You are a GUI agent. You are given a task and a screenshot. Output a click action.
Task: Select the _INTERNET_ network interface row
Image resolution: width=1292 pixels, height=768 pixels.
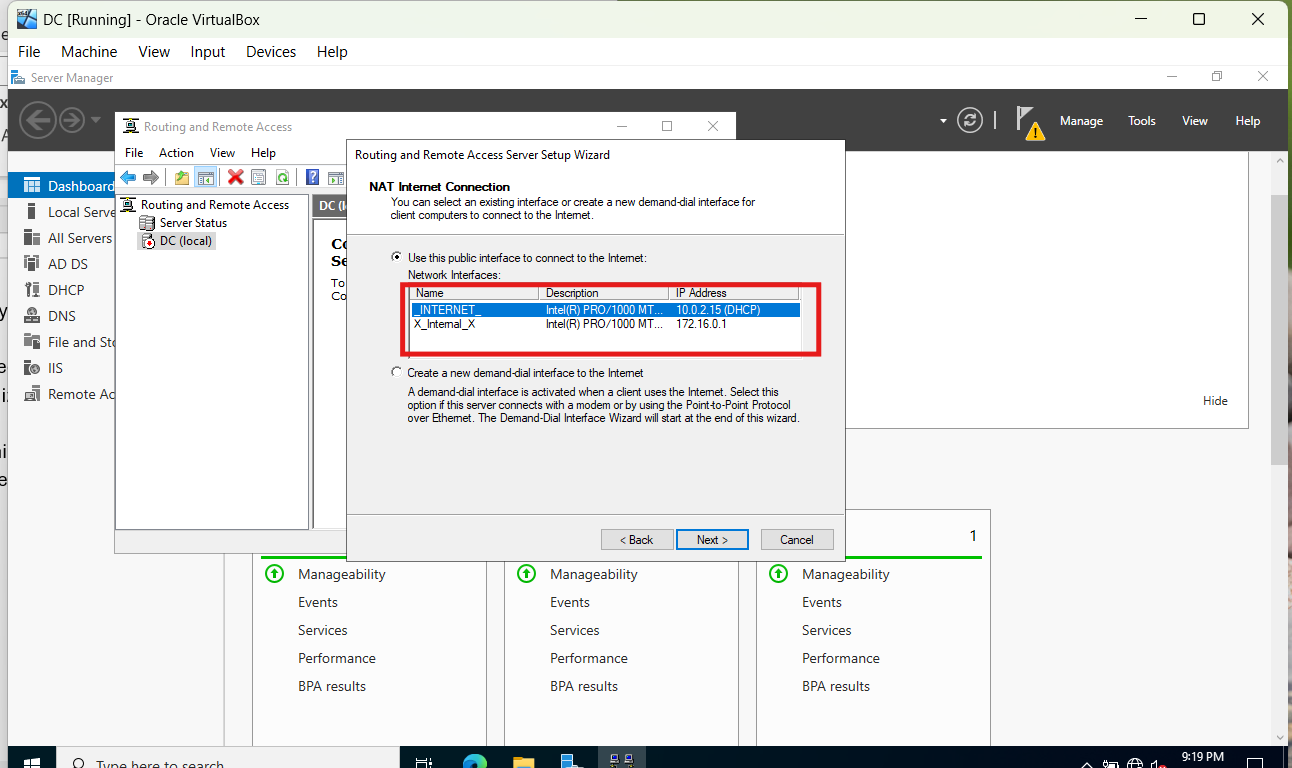(x=605, y=310)
